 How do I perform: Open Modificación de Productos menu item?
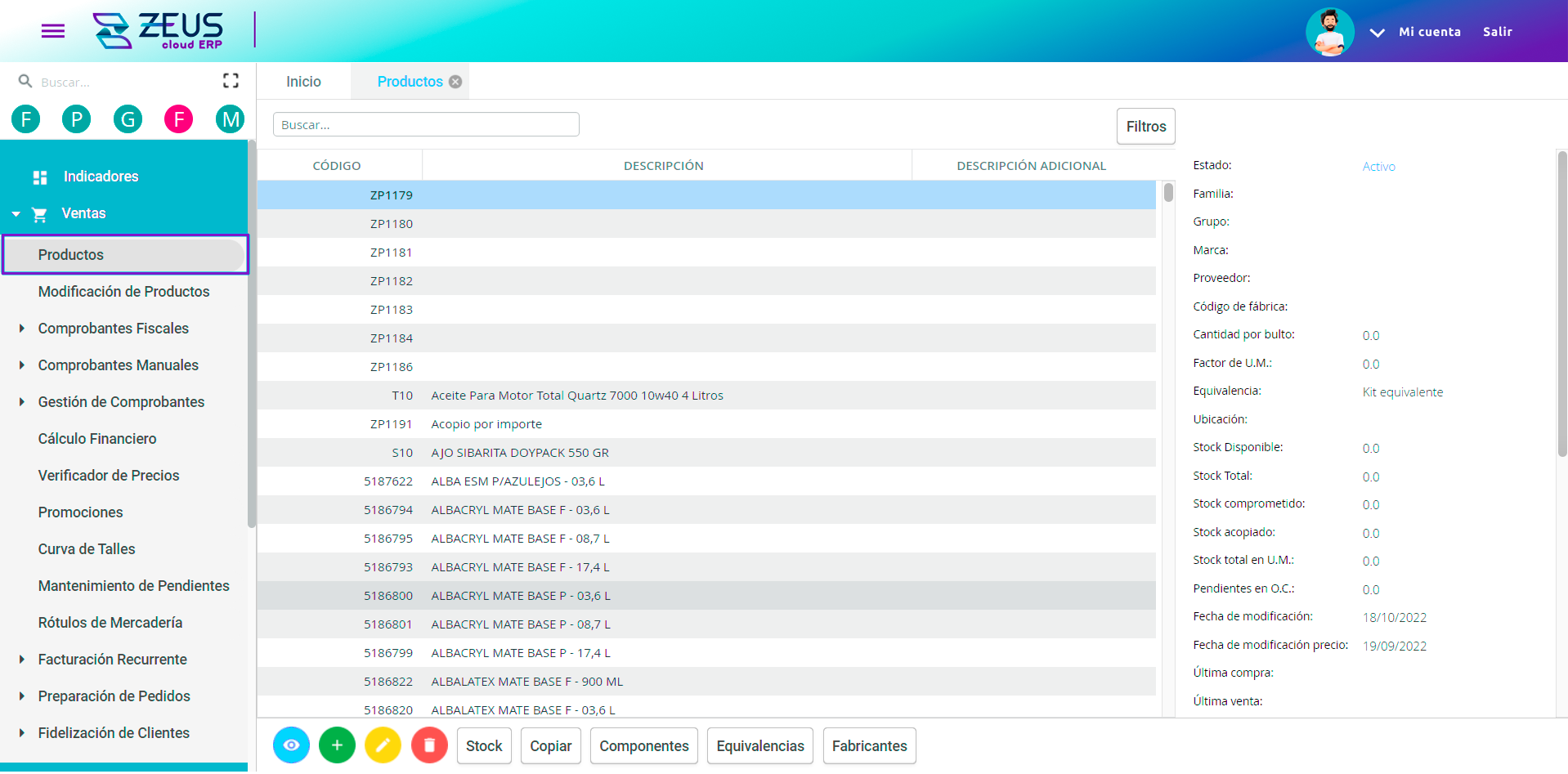[x=123, y=292]
